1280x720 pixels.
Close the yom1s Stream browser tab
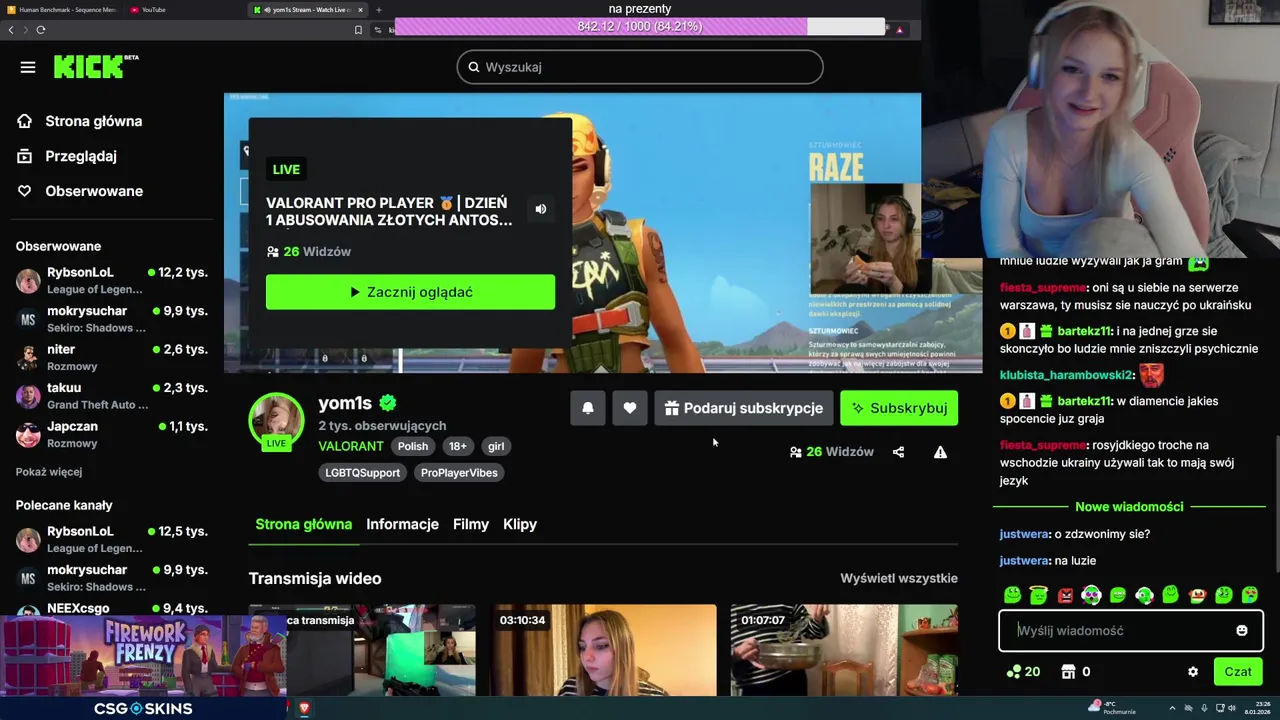pyautogui.click(x=361, y=10)
